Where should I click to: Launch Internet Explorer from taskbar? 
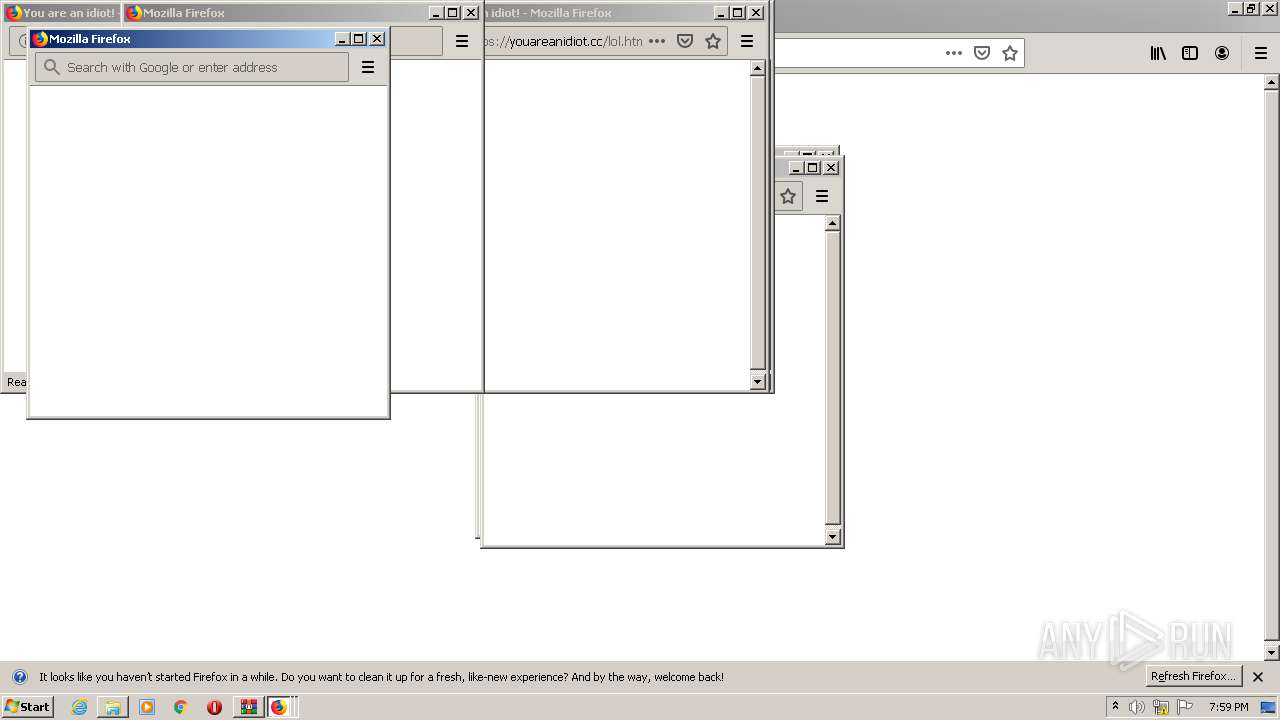point(80,707)
